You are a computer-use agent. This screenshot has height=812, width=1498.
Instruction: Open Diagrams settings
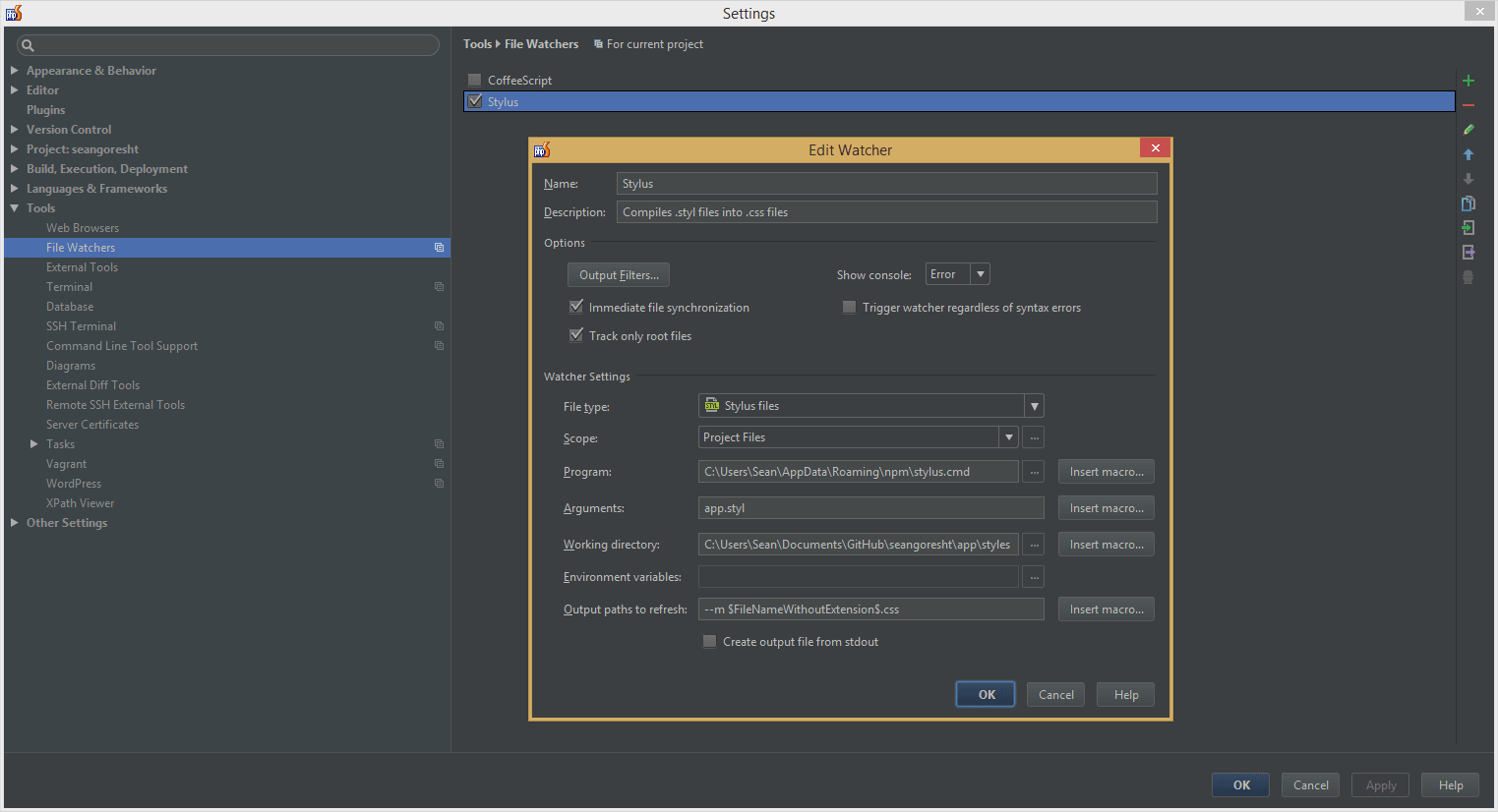(x=71, y=366)
